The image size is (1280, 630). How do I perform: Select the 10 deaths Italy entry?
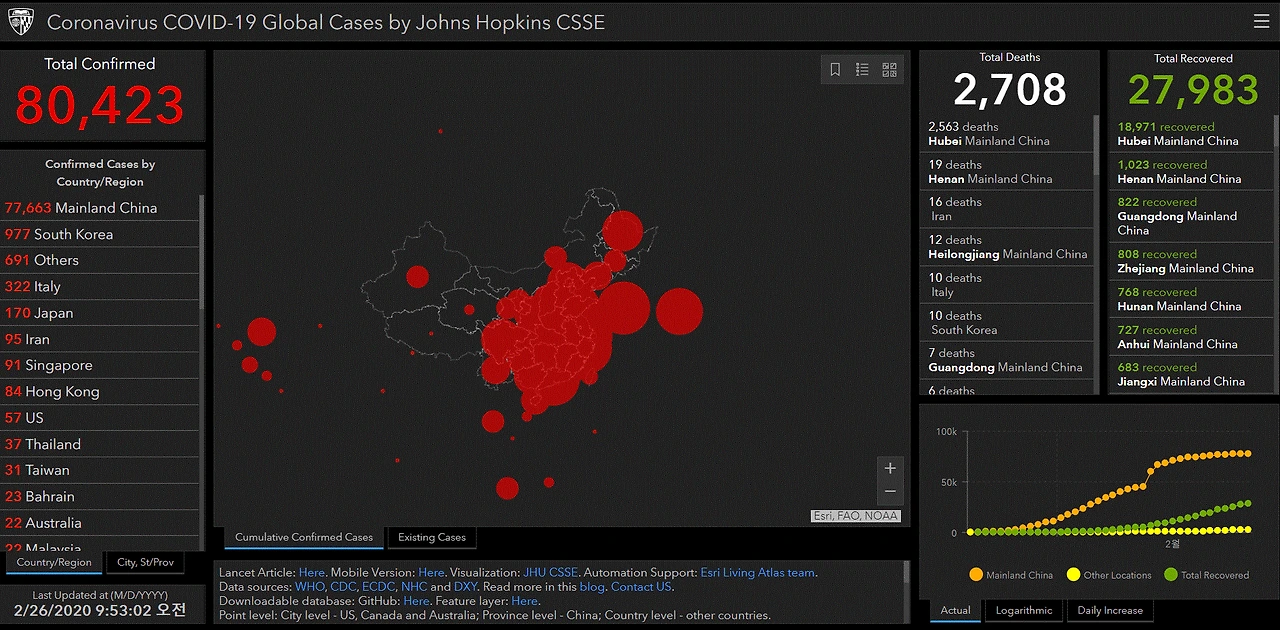(x=1007, y=285)
